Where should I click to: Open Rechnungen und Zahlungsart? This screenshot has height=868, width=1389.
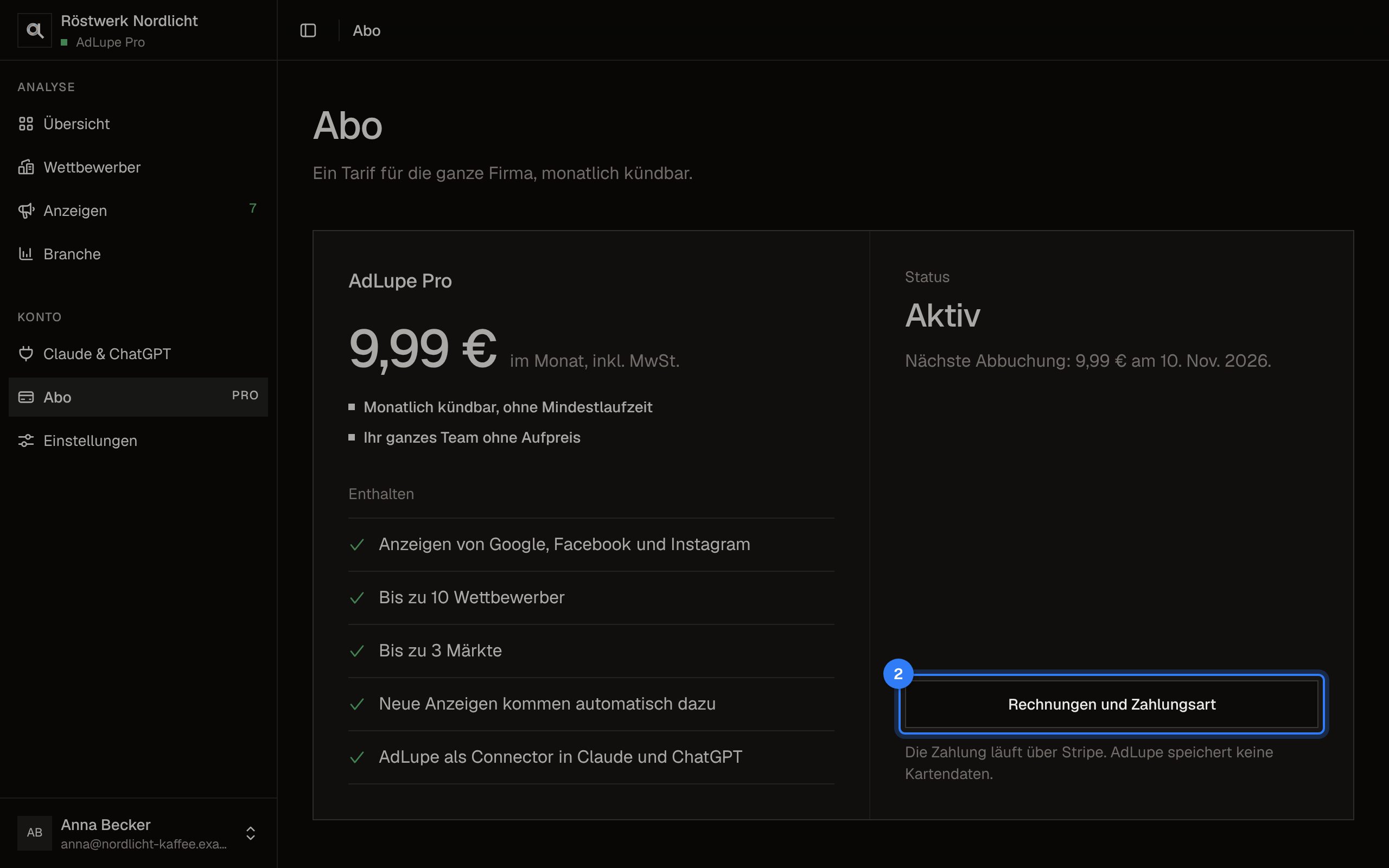pos(1112,704)
